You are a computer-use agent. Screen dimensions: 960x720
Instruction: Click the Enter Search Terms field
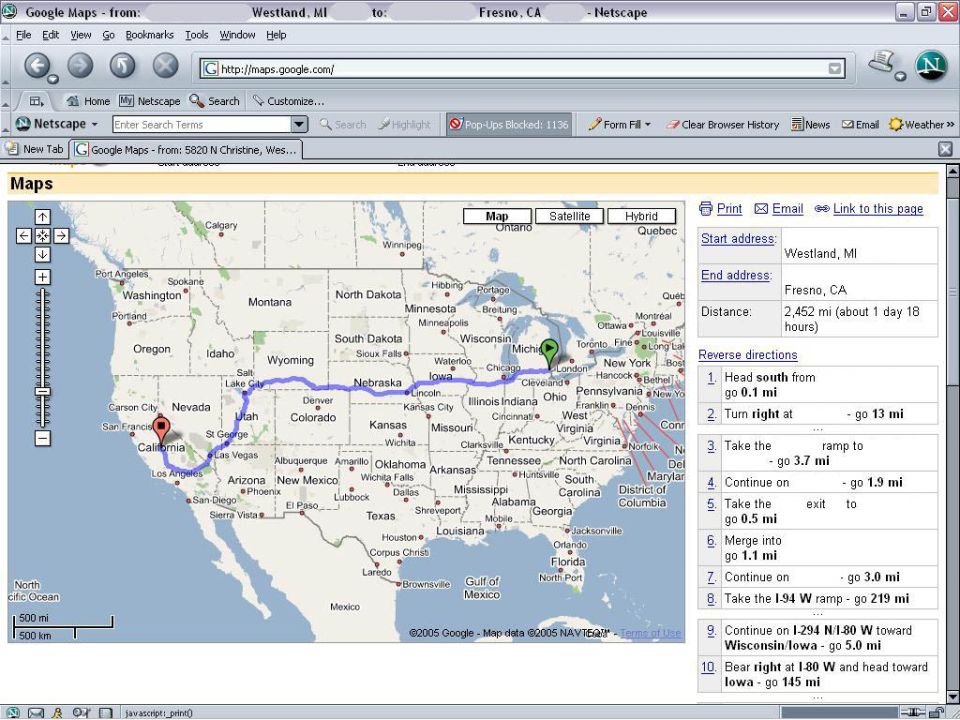point(201,124)
